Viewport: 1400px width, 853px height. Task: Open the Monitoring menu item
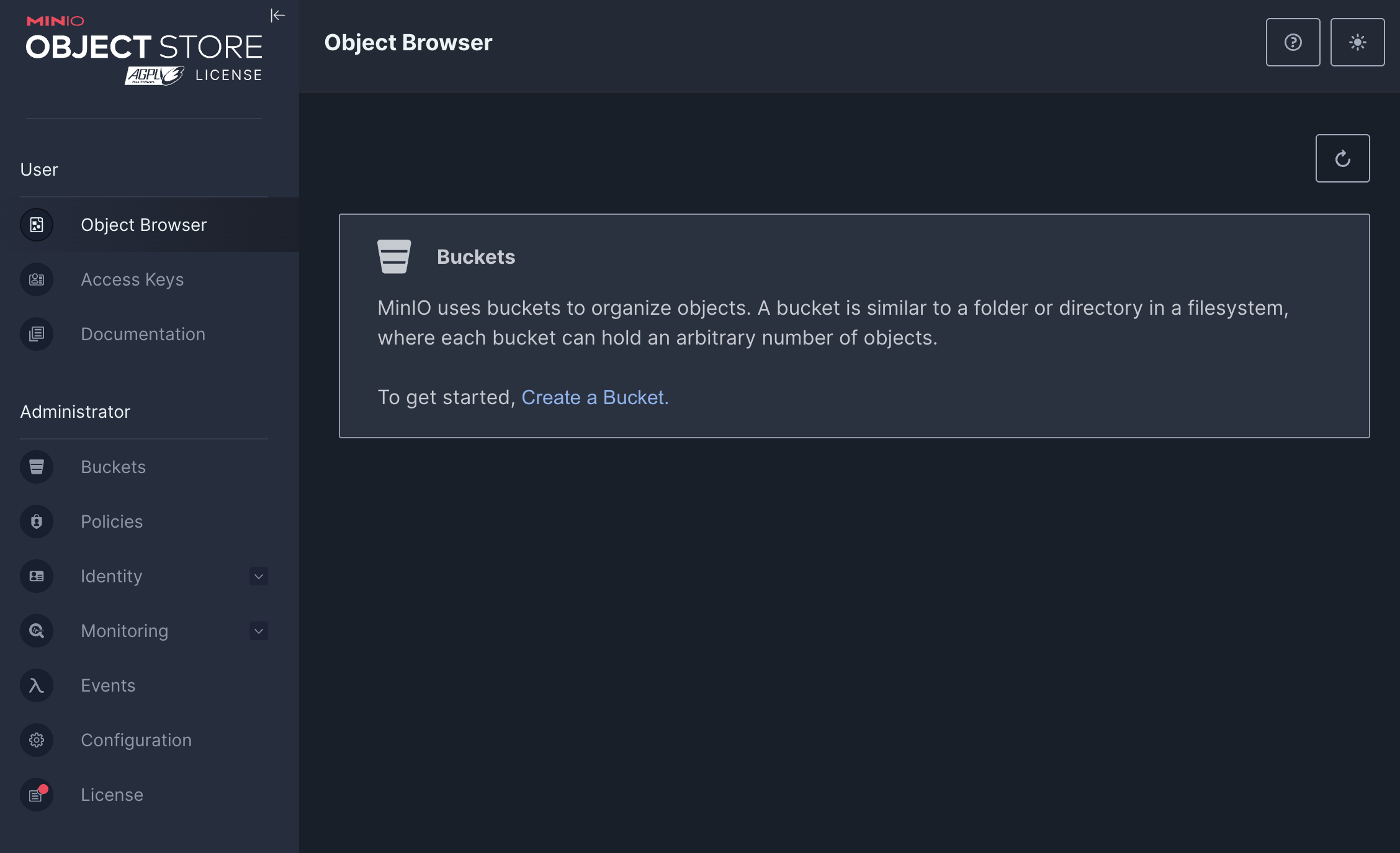pyautogui.click(x=124, y=631)
